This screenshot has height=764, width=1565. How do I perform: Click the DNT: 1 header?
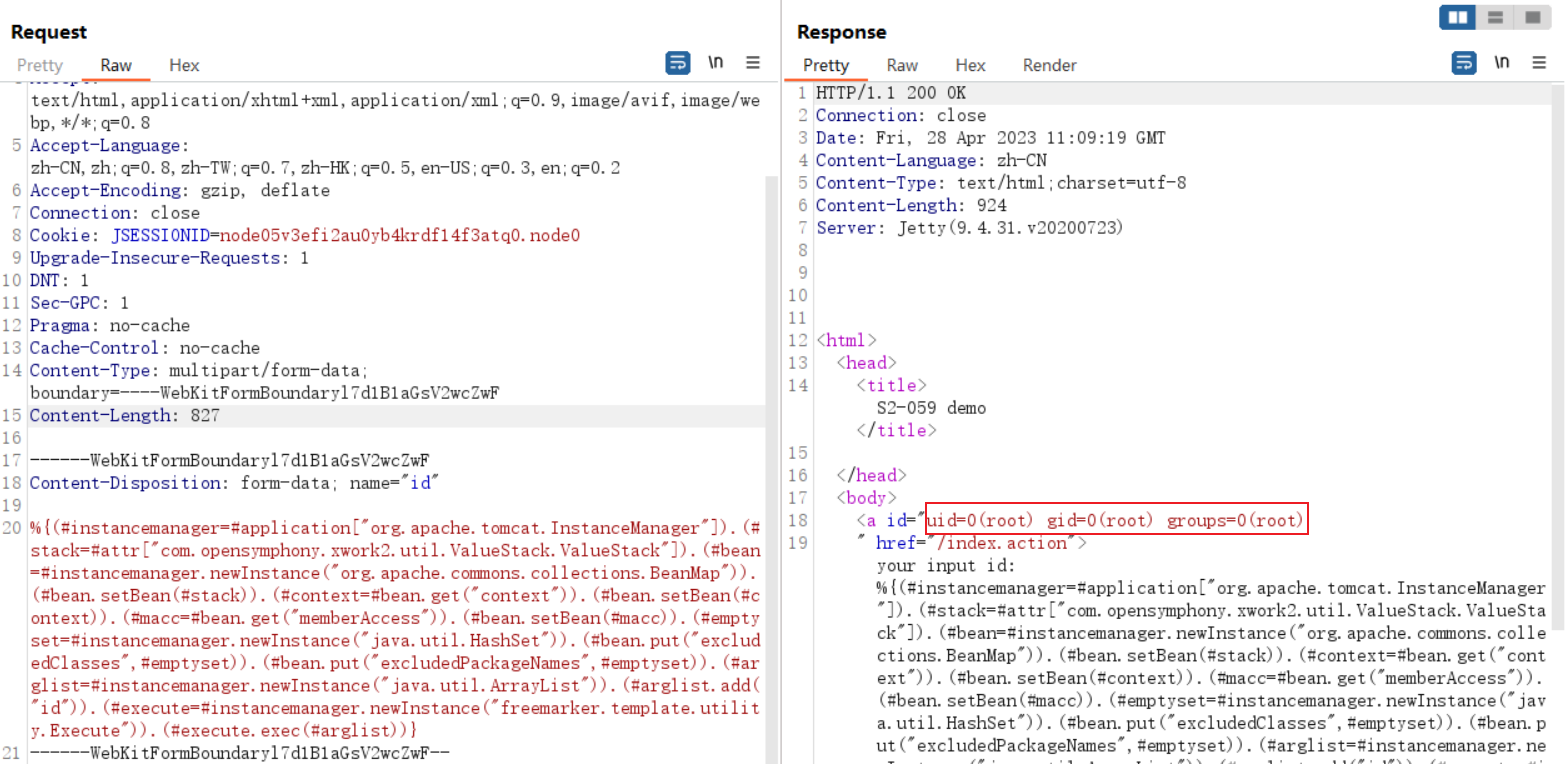pyautogui.click(x=60, y=281)
